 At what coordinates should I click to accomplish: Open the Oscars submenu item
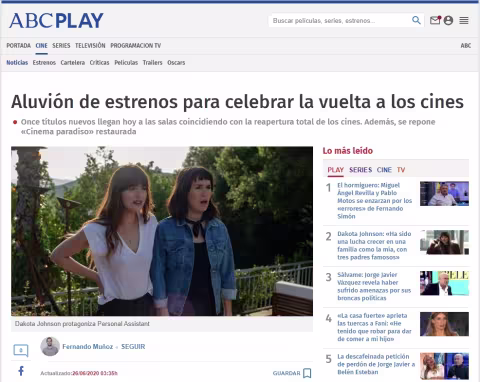point(176,62)
